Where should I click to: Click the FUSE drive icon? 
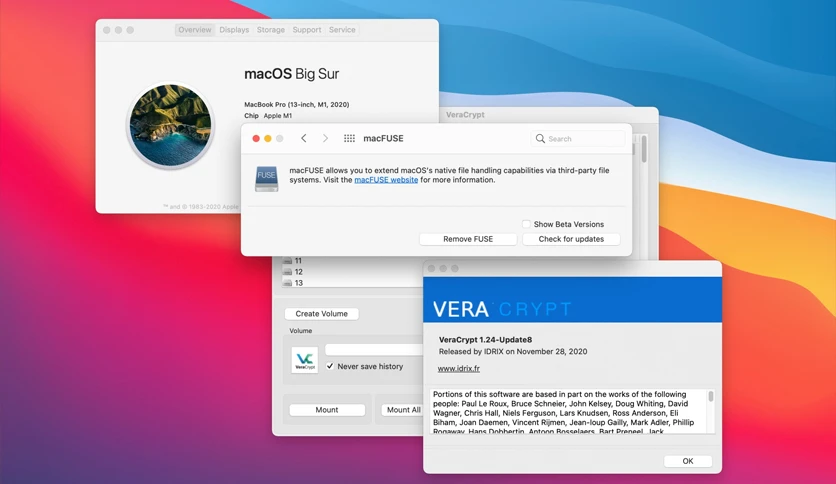pos(267,178)
